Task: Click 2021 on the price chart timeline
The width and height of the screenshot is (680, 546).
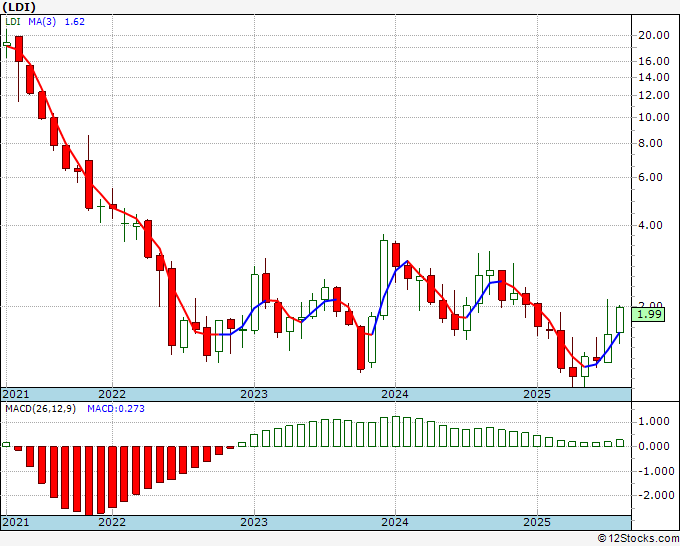Action: pos(16,394)
